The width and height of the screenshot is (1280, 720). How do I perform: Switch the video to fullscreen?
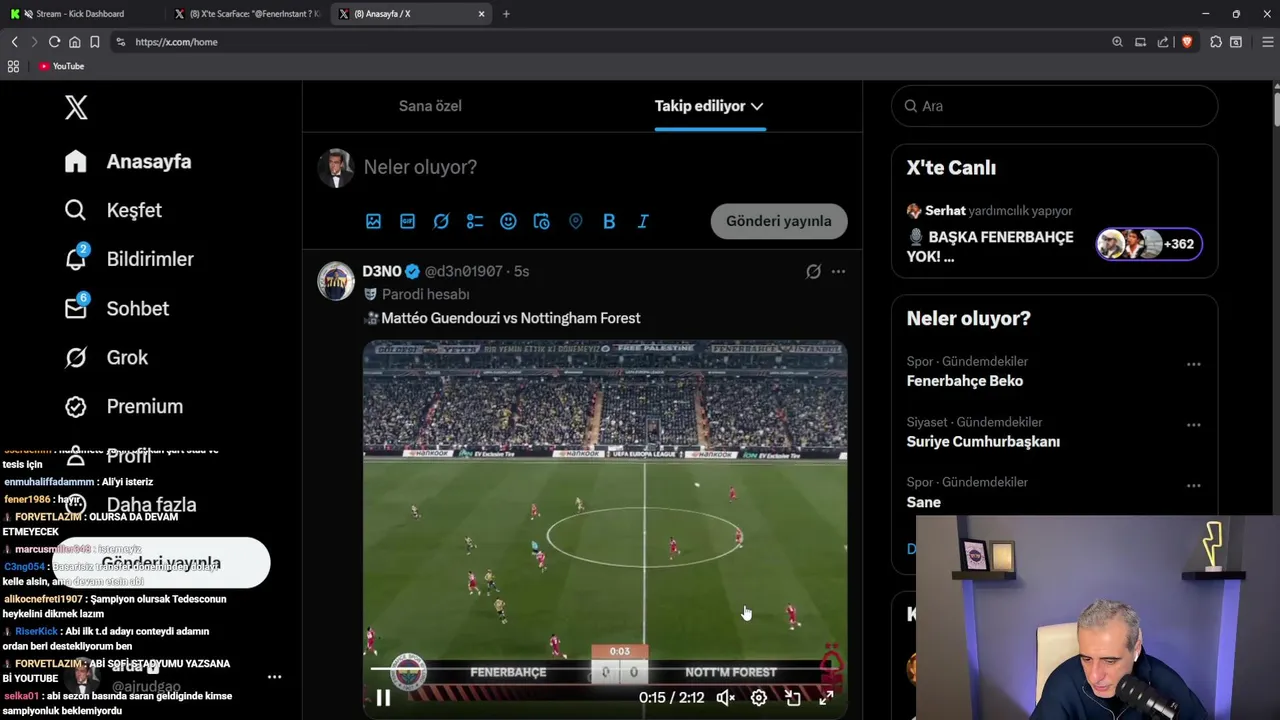click(x=826, y=698)
